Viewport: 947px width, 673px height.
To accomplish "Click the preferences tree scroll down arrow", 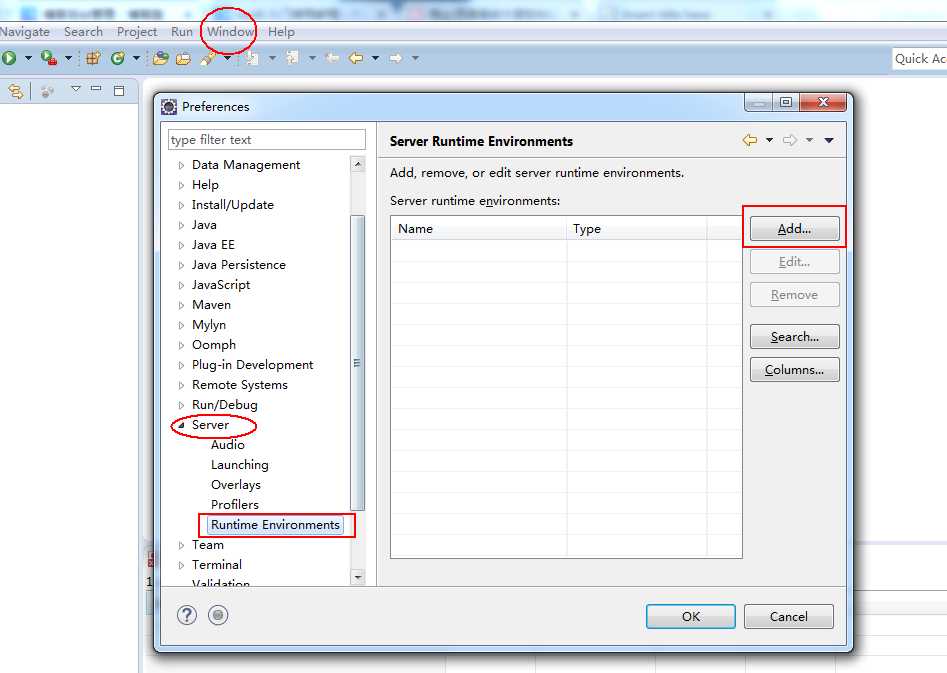I will click(x=358, y=578).
